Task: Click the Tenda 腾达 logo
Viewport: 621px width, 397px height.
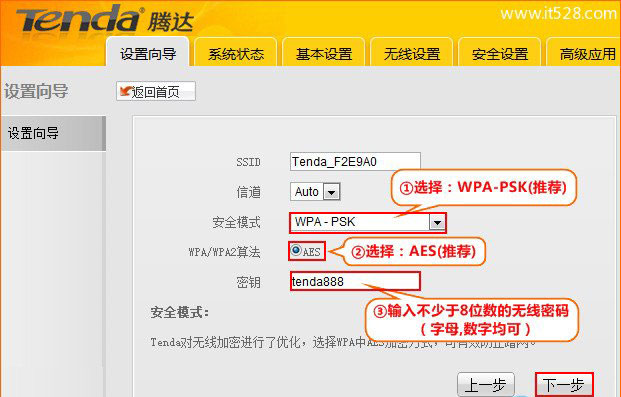Action: [x=105, y=19]
